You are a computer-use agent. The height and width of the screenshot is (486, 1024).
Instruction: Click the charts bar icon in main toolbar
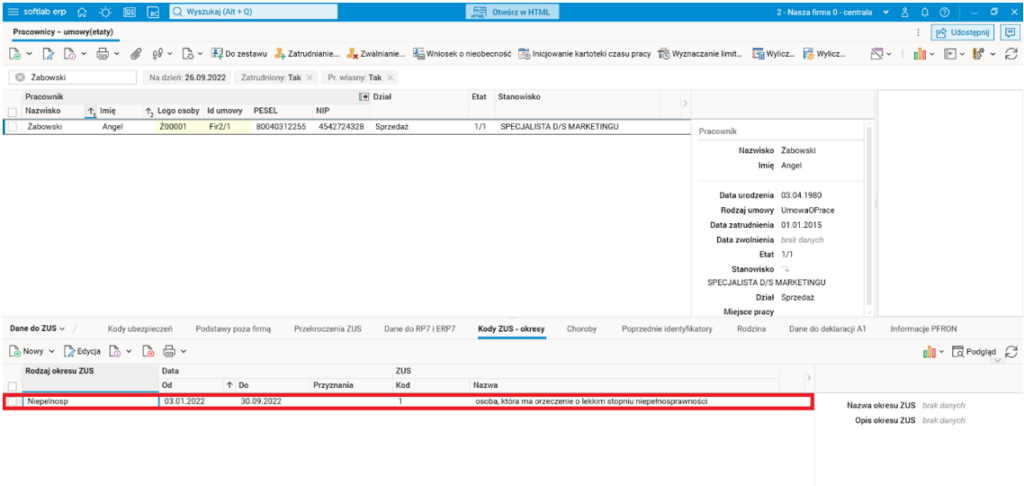point(920,54)
